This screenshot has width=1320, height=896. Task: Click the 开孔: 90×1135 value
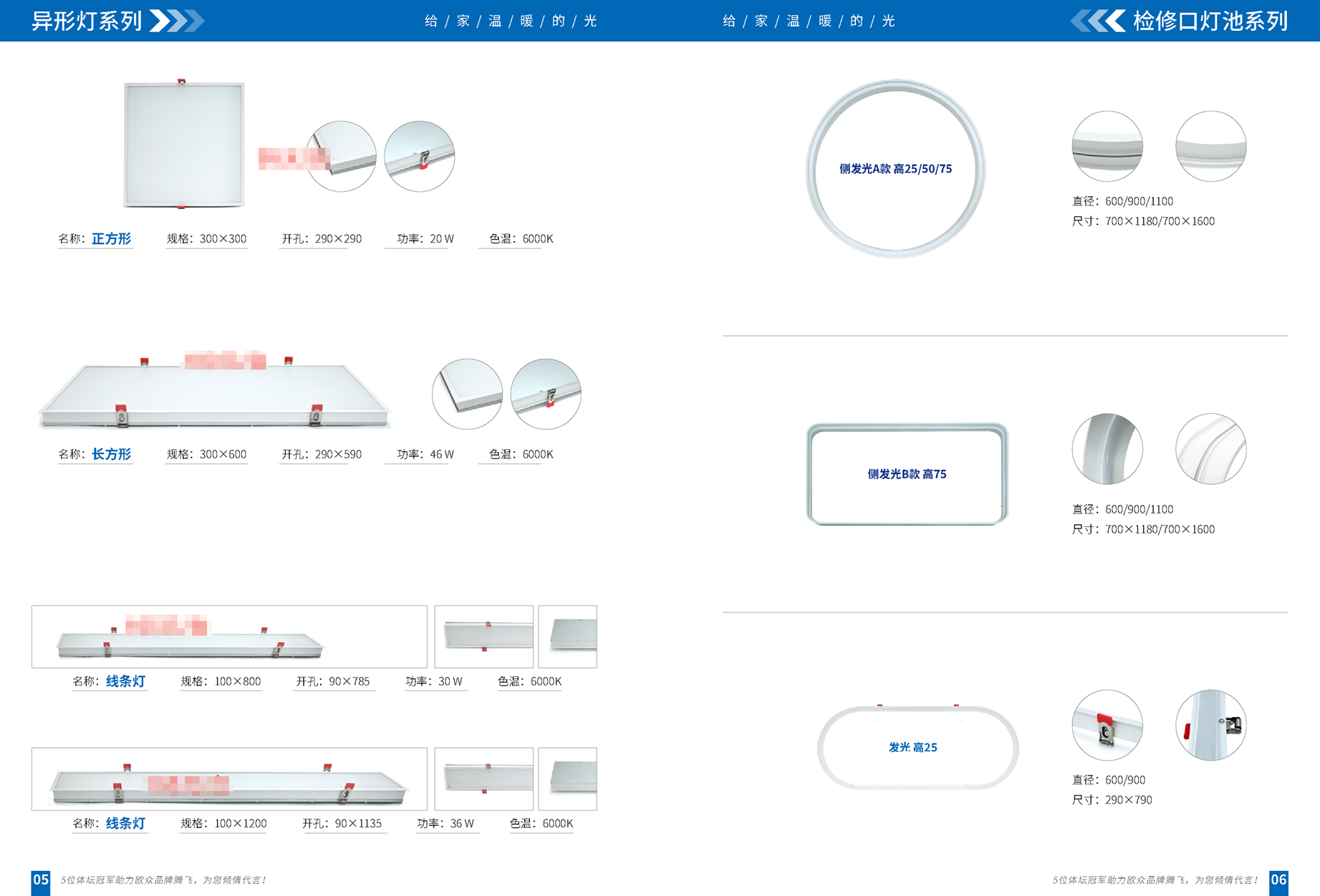[342, 823]
